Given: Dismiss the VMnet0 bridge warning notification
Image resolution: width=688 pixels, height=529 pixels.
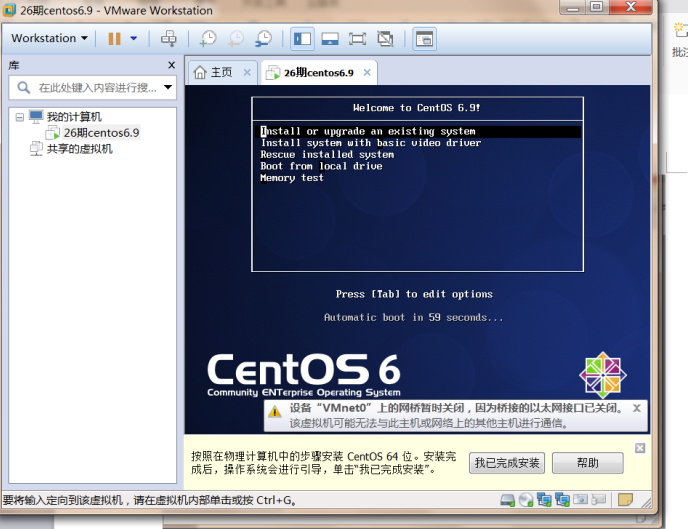Looking at the screenshot, I should click(637, 408).
